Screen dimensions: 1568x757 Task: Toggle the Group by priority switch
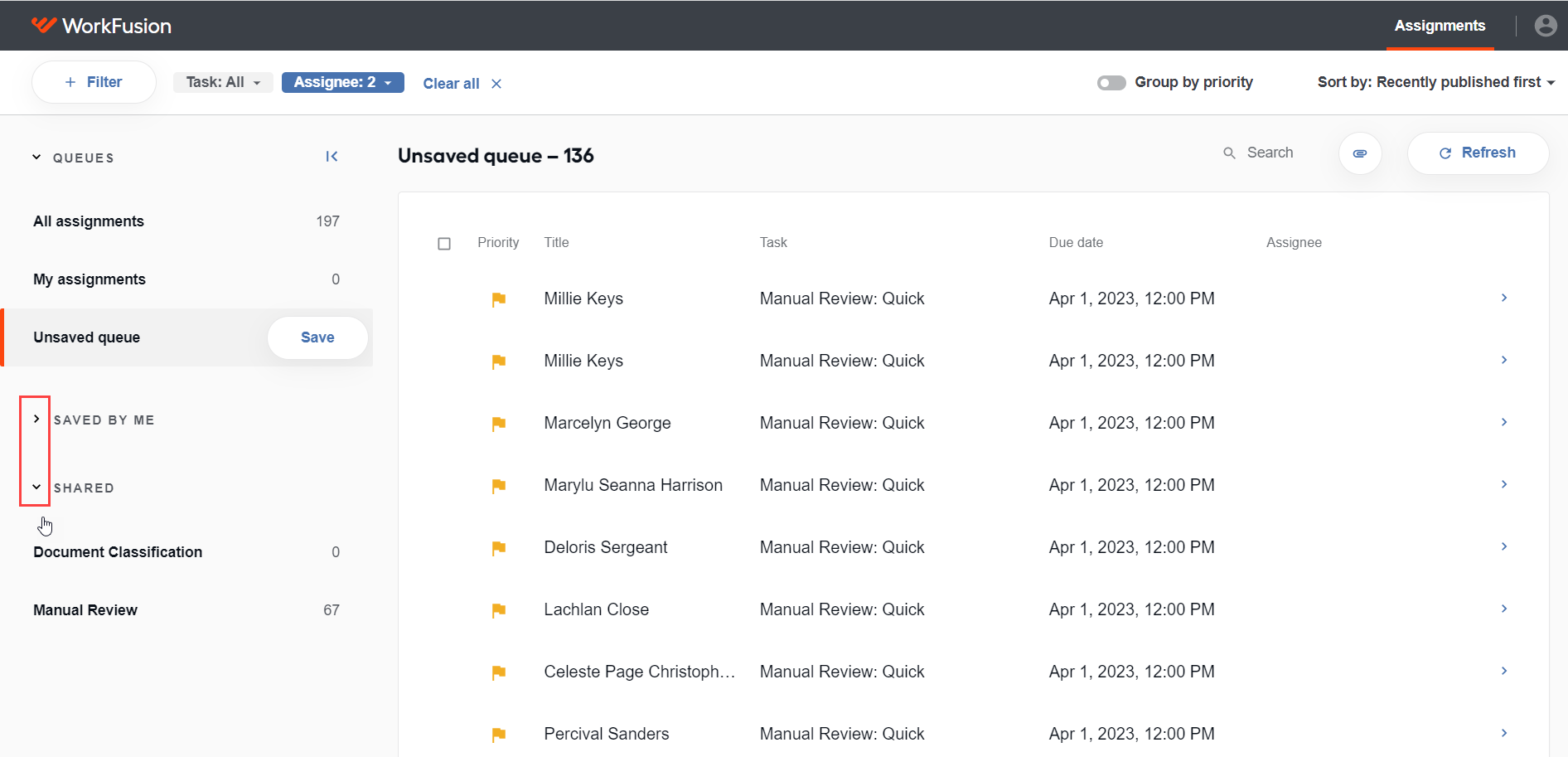coord(1111,83)
